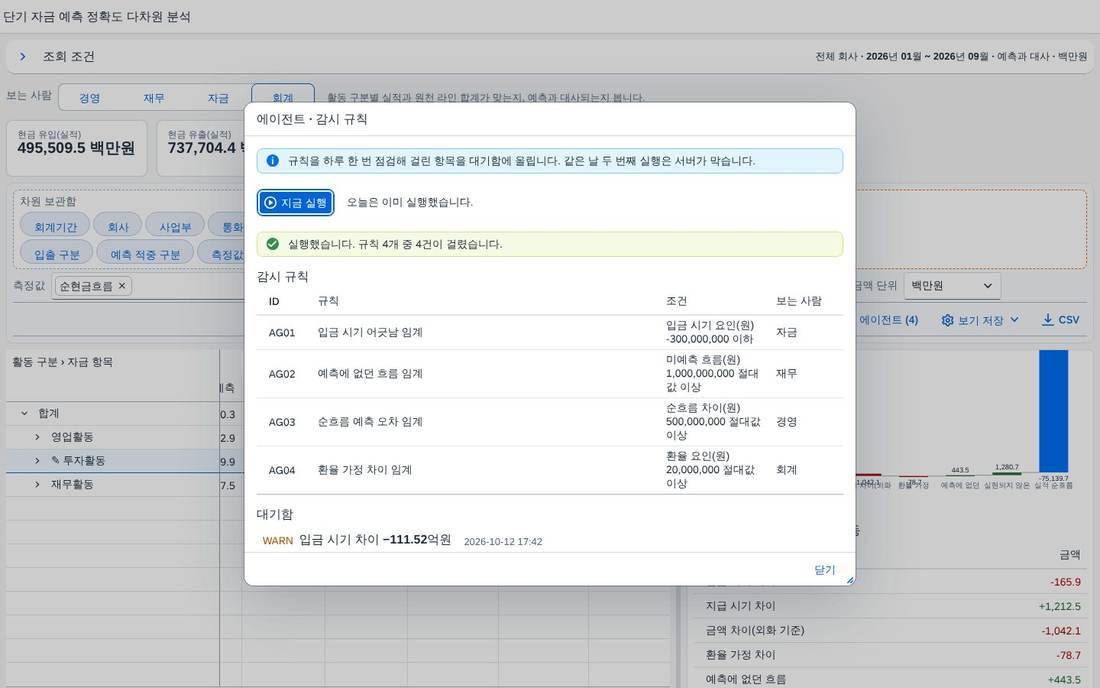Download data with the CSV icon

click(1047, 320)
